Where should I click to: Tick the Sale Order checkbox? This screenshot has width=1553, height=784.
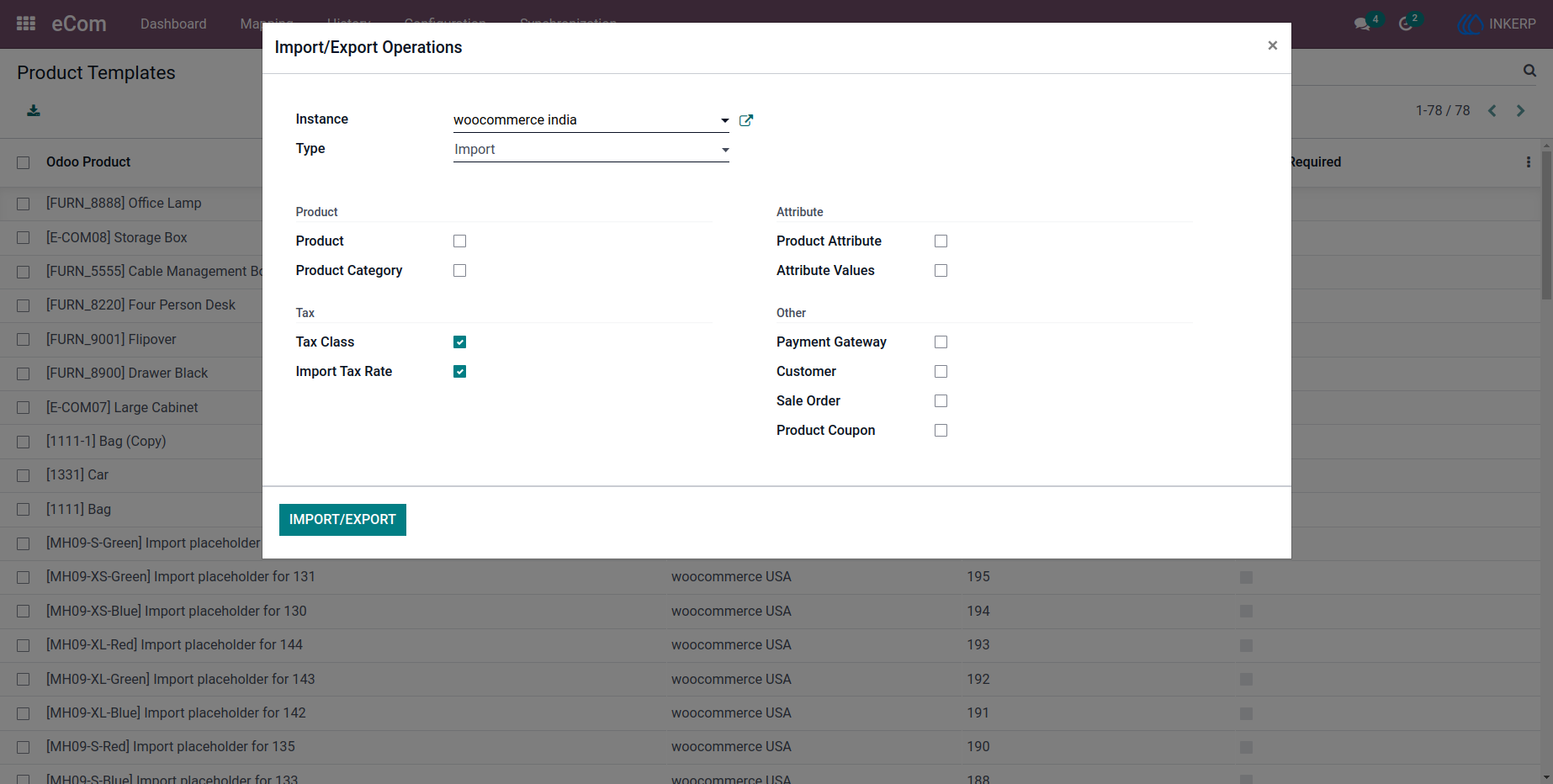pos(941,401)
